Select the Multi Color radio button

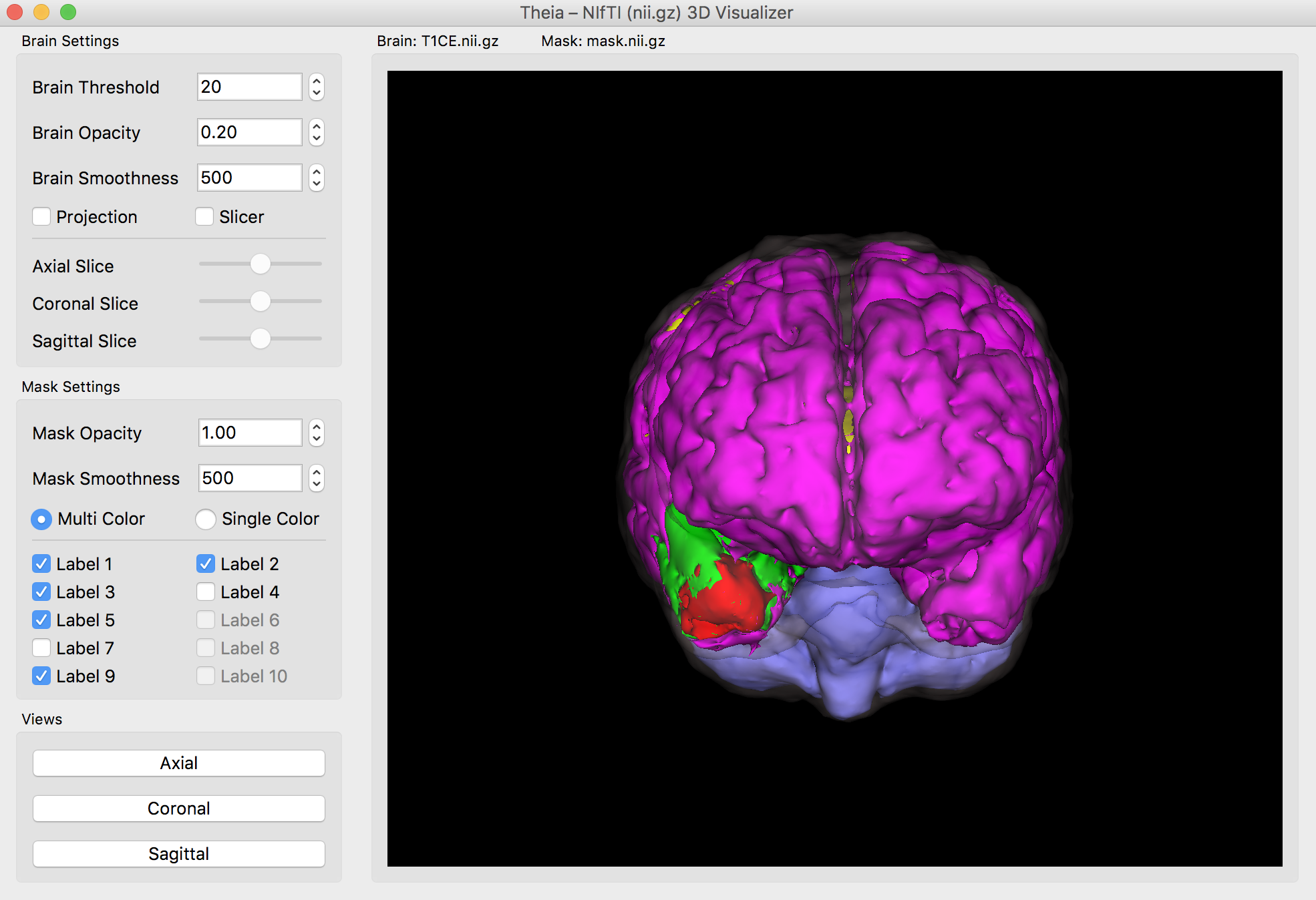tap(41, 519)
